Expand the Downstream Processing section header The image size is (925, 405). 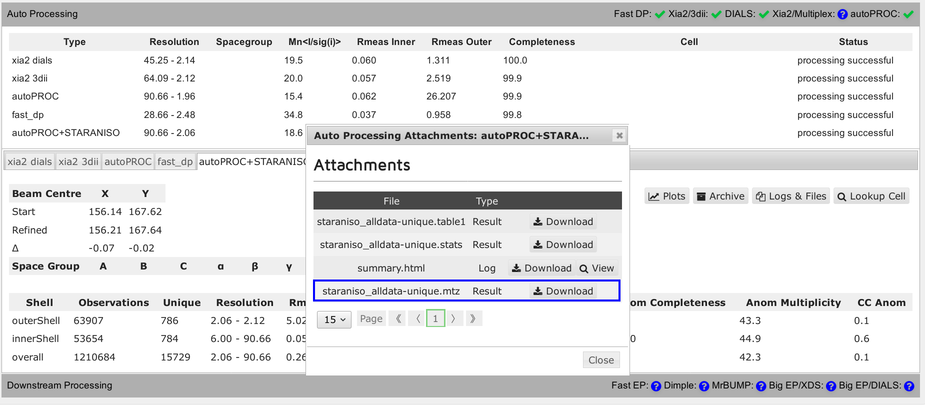[462, 386]
